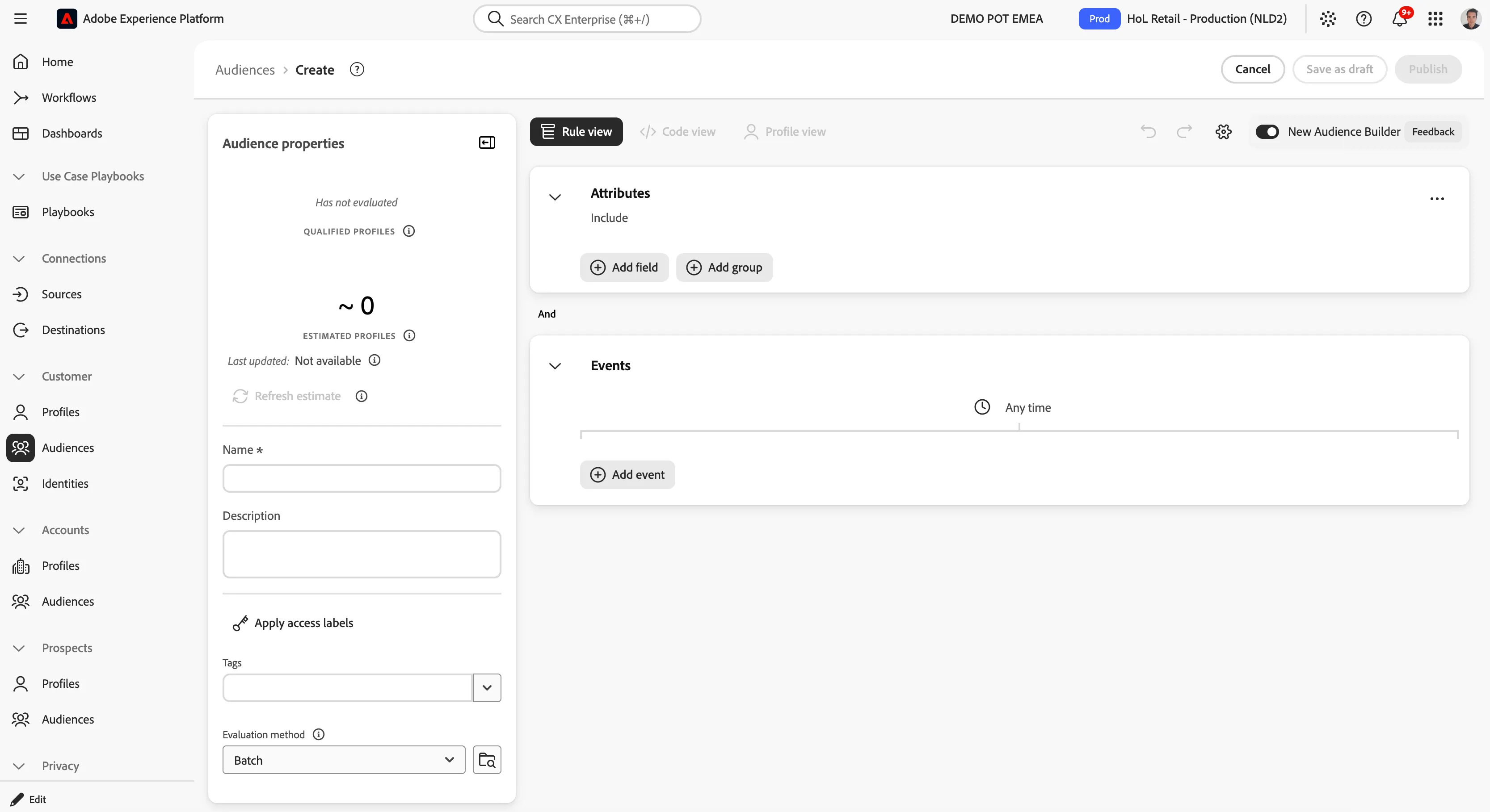Toggle New Audience Builder switch
Screen dimensions: 1490x812
click(x=1267, y=132)
